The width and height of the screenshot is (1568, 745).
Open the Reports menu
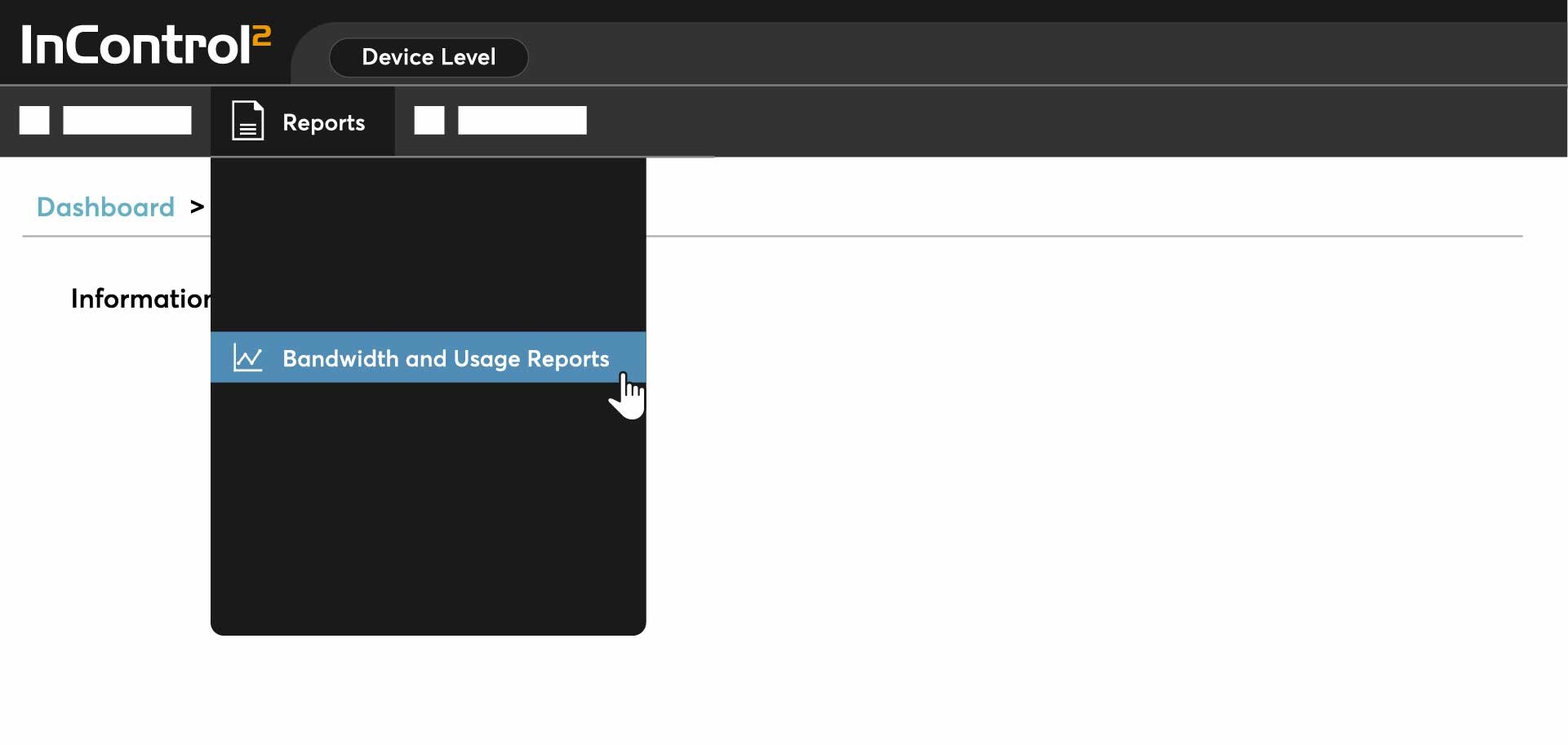click(303, 122)
